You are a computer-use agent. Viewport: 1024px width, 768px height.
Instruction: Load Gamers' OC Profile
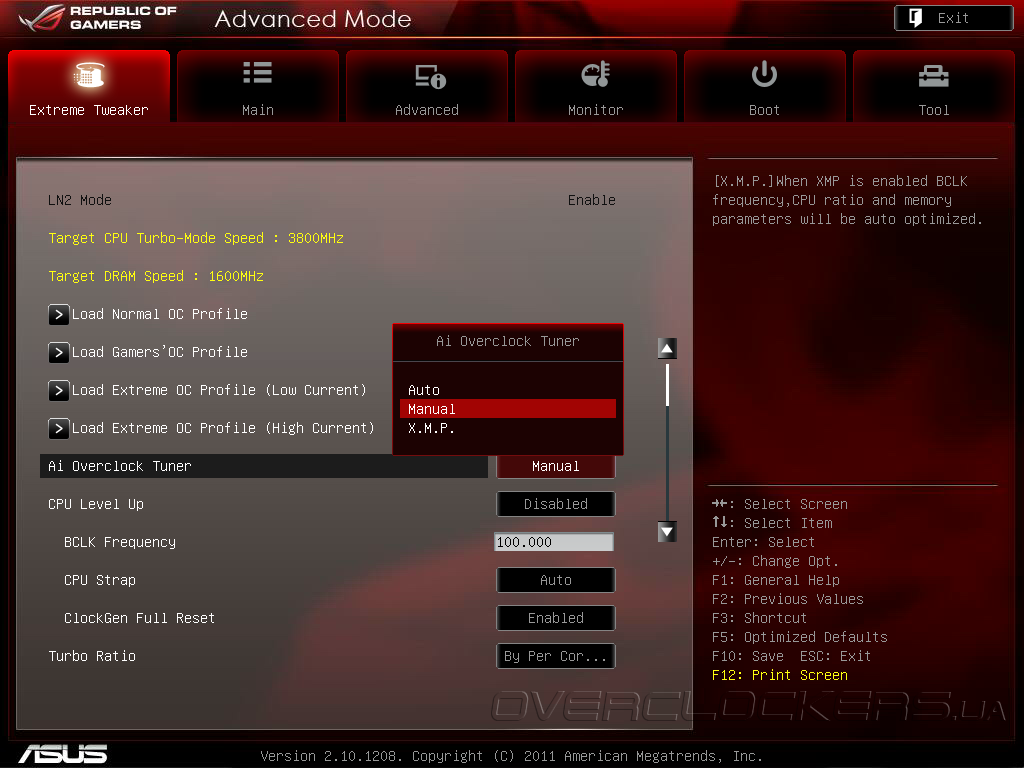point(159,353)
